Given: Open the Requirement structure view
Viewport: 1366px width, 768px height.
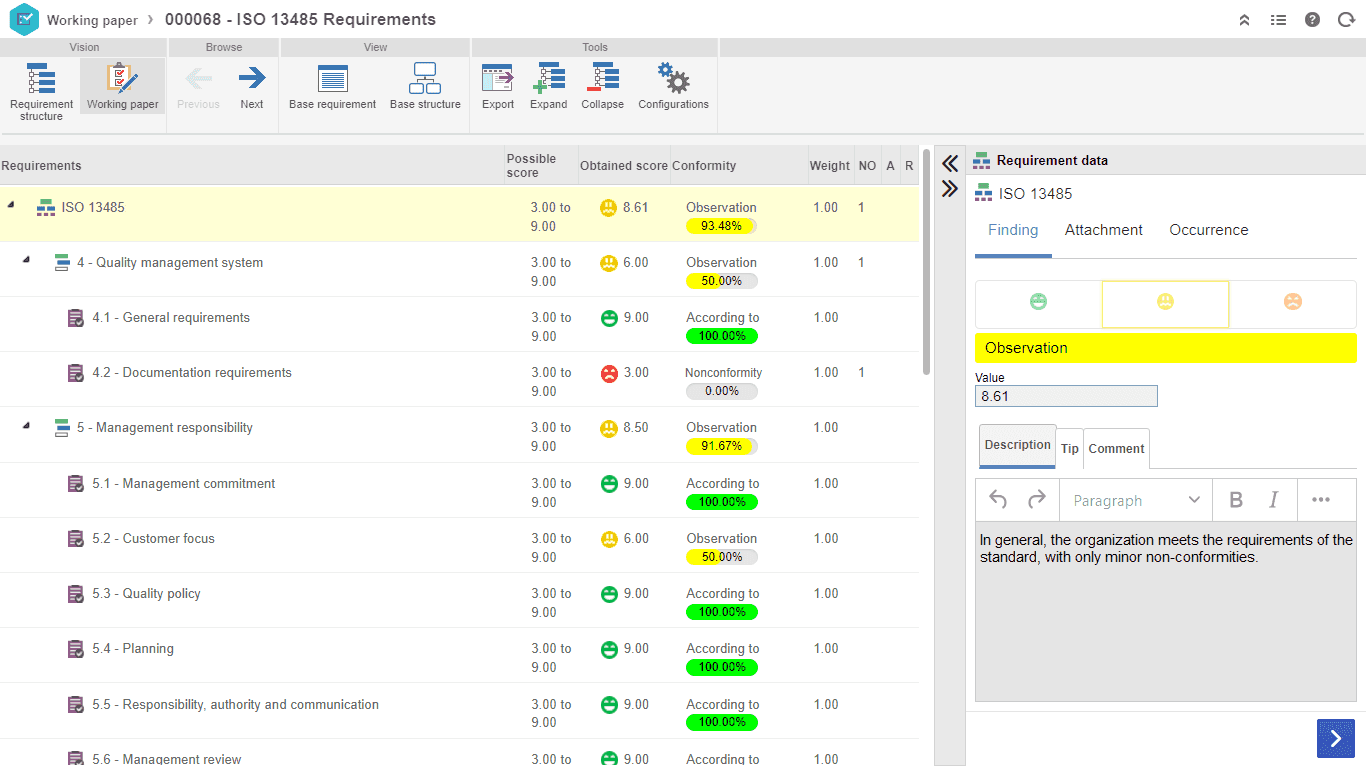Looking at the screenshot, I should pos(41,90).
